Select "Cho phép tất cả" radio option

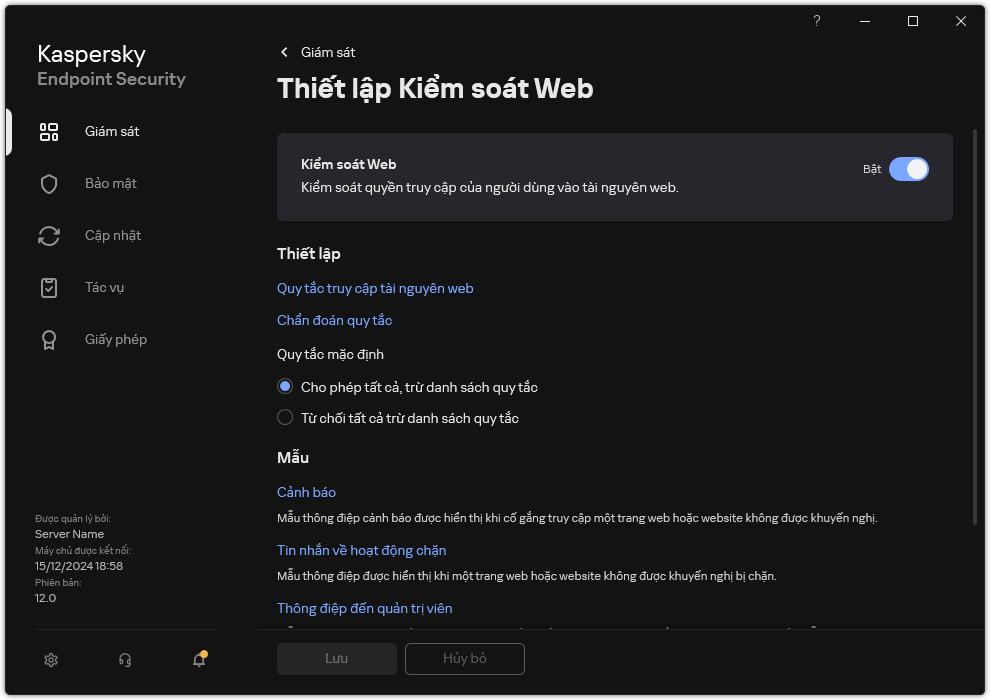[286, 386]
